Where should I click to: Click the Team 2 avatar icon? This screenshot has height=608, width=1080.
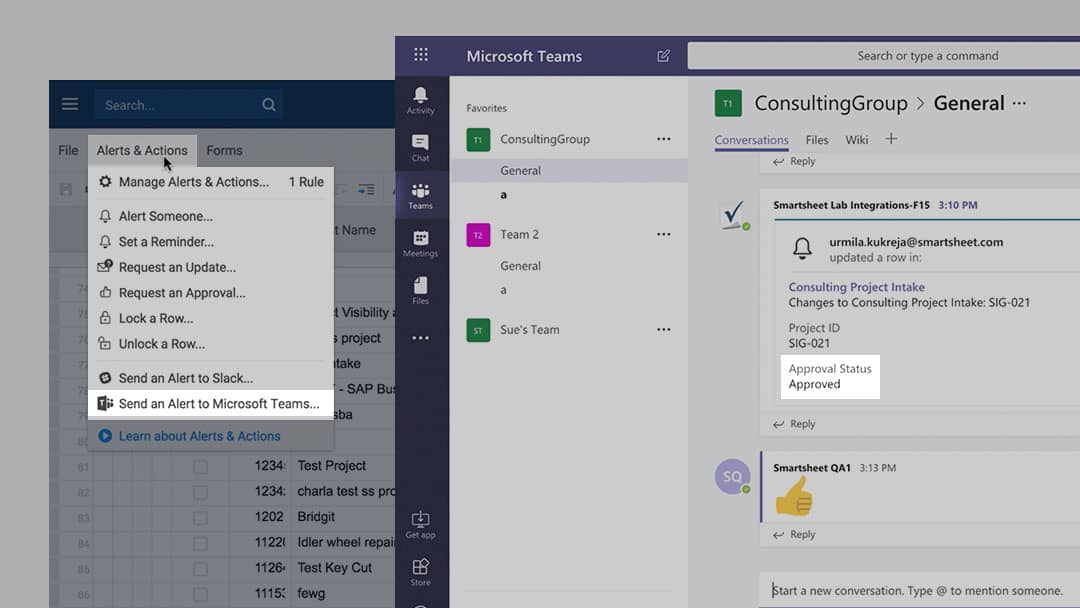click(478, 235)
